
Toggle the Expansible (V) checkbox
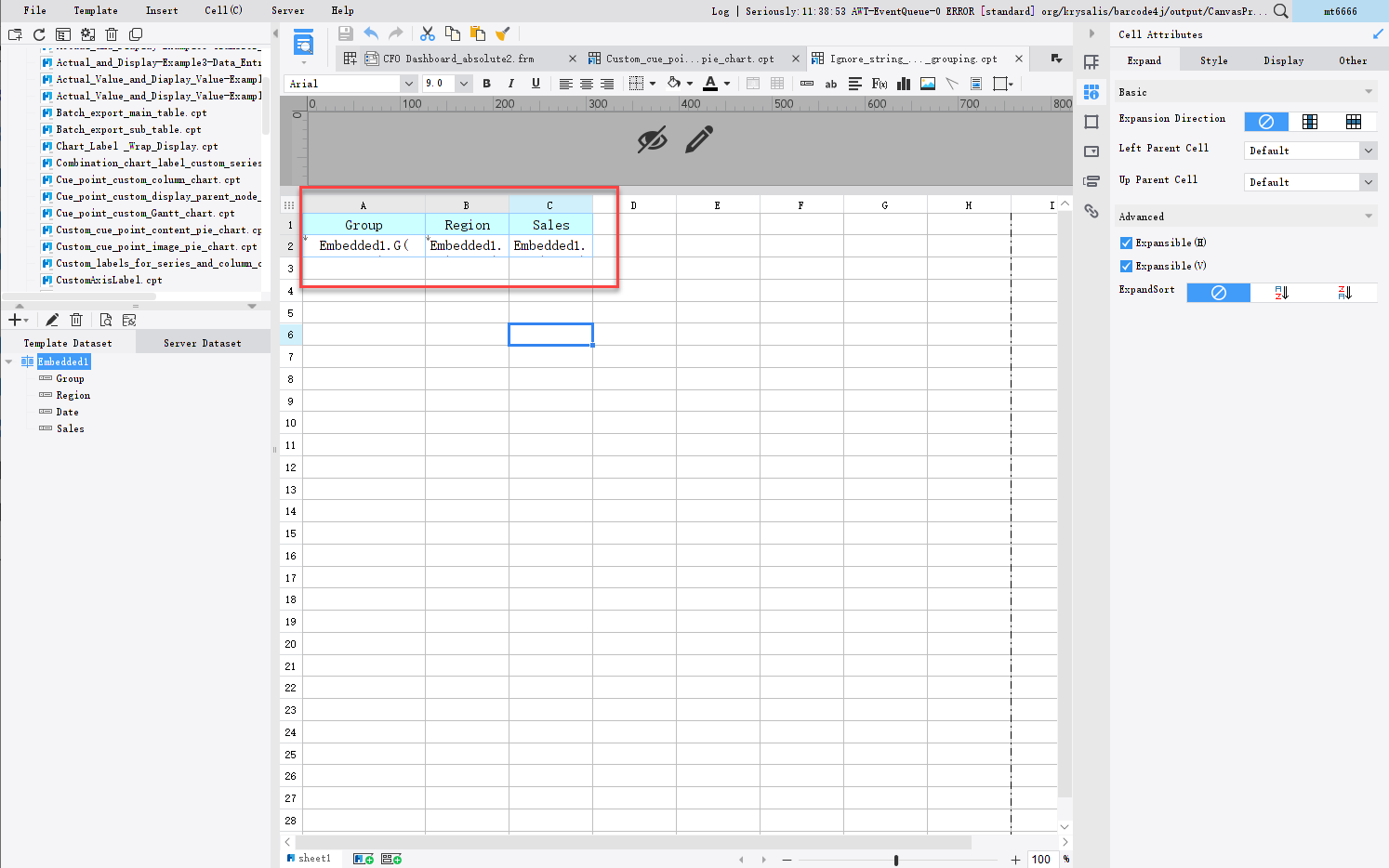[1126, 266]
